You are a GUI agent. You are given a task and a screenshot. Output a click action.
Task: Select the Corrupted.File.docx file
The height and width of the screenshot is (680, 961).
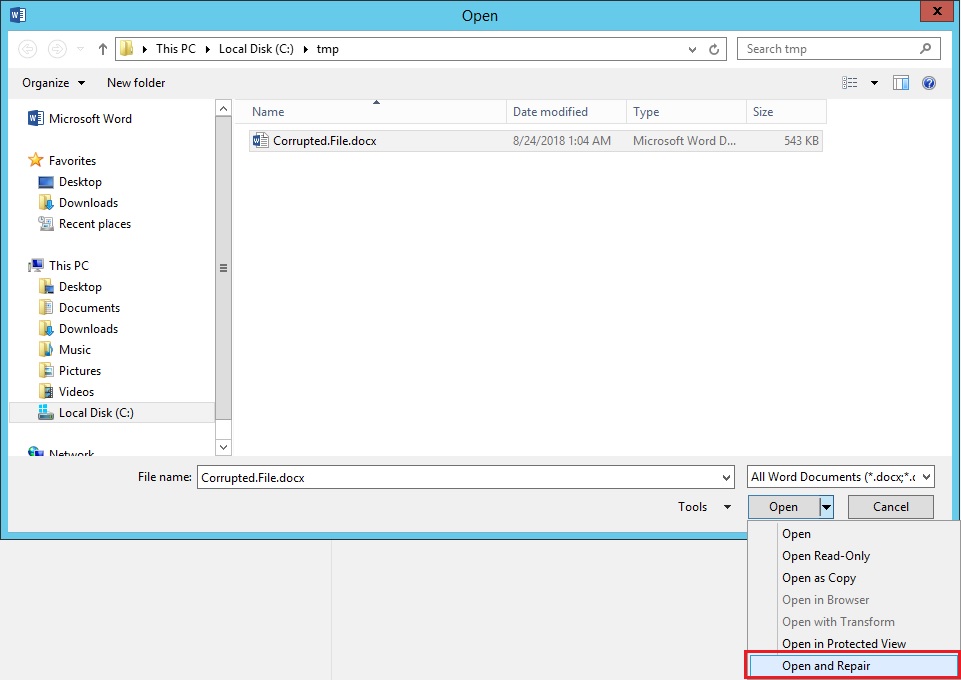535,141
